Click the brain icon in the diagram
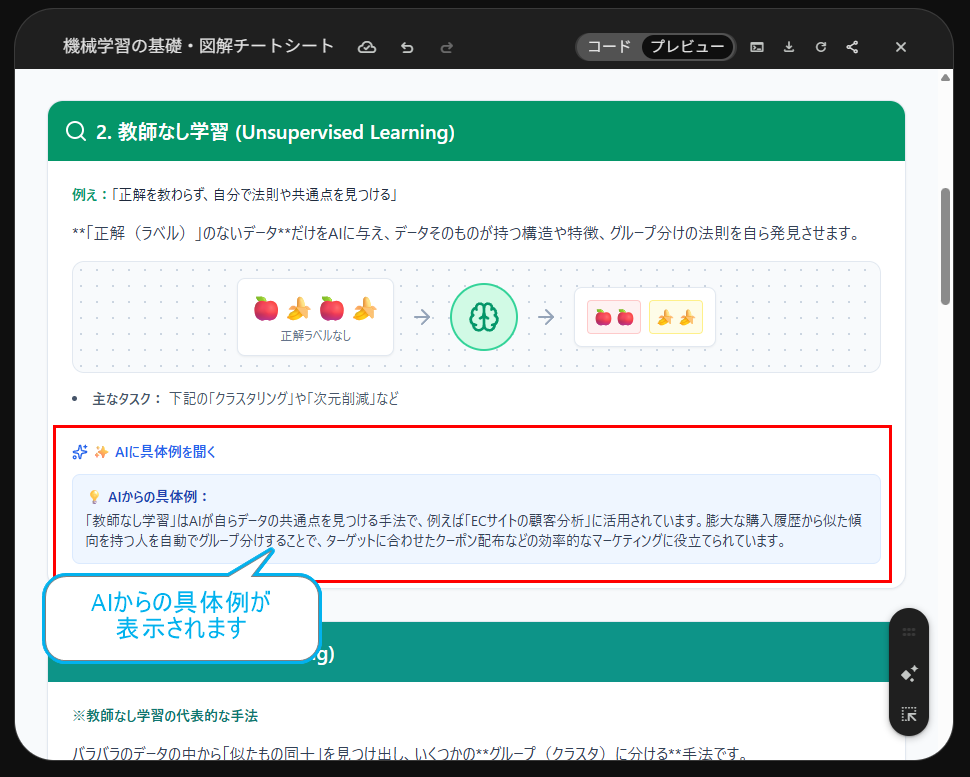Image resolution: width=970 pixels, height=777 pixels. tap(484, 317)
